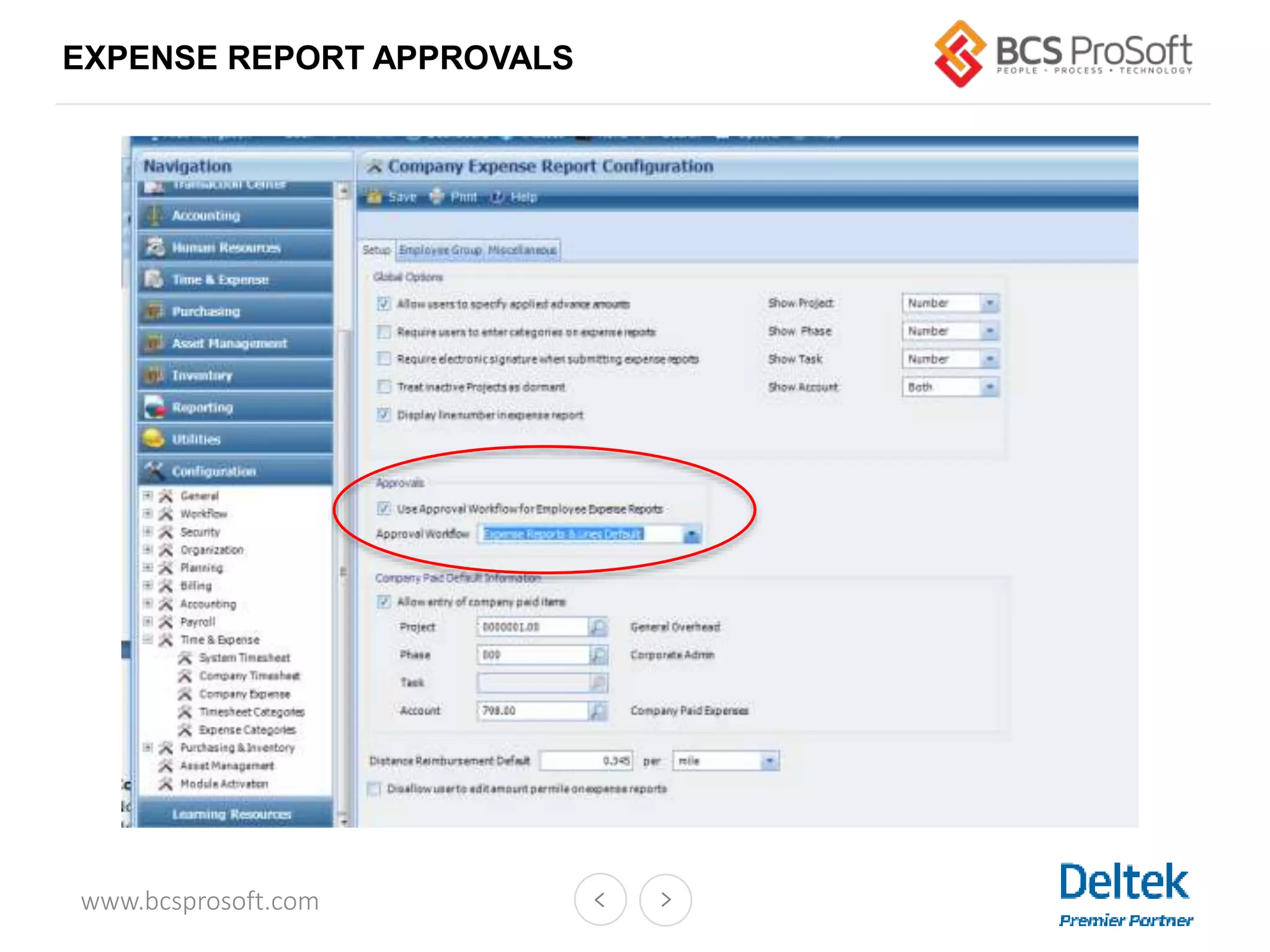Click the Phase number input field
This screenshot has height=952, width=1270.
coord(533,655)
